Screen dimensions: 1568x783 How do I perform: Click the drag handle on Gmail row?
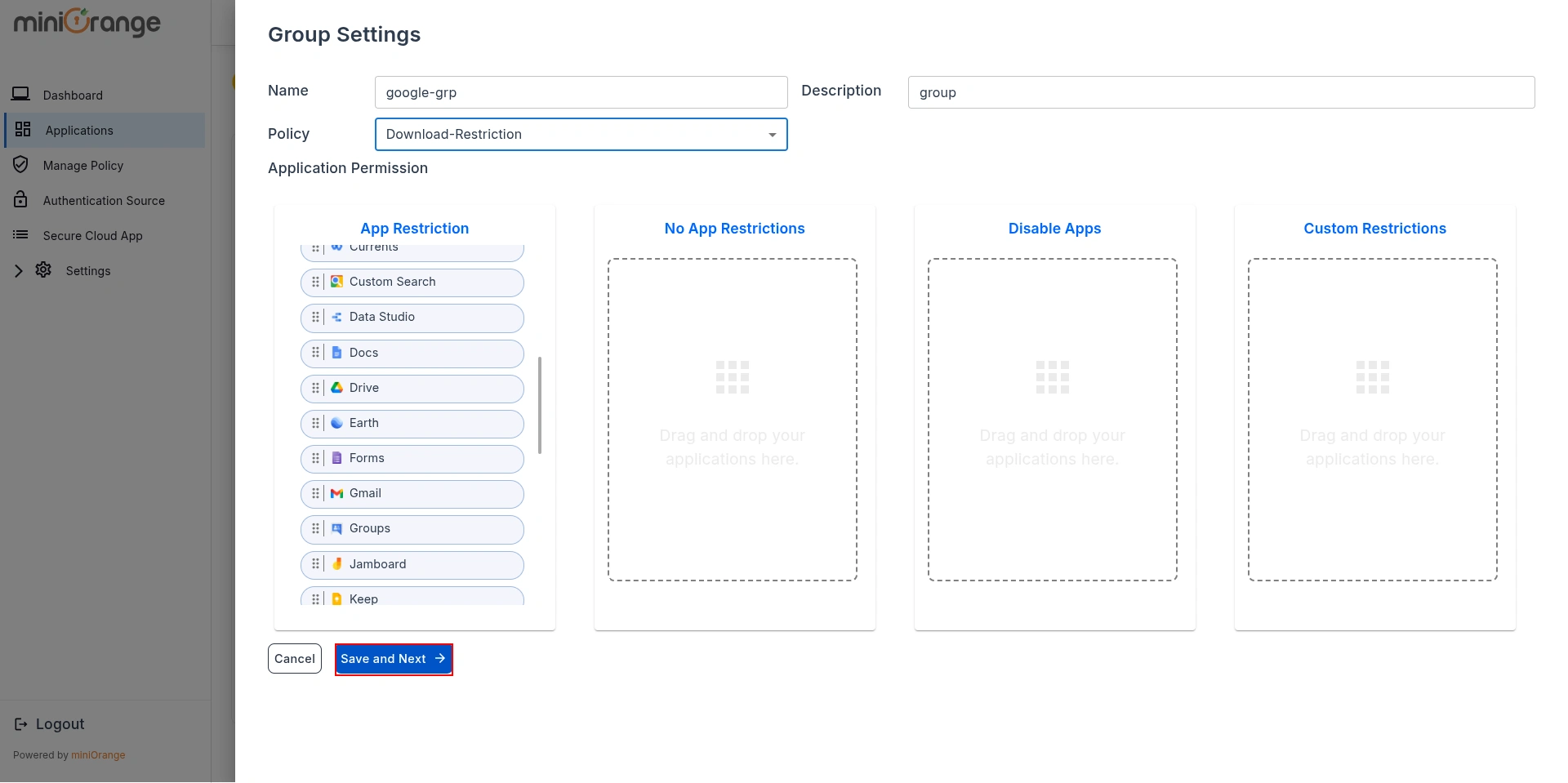315,493
